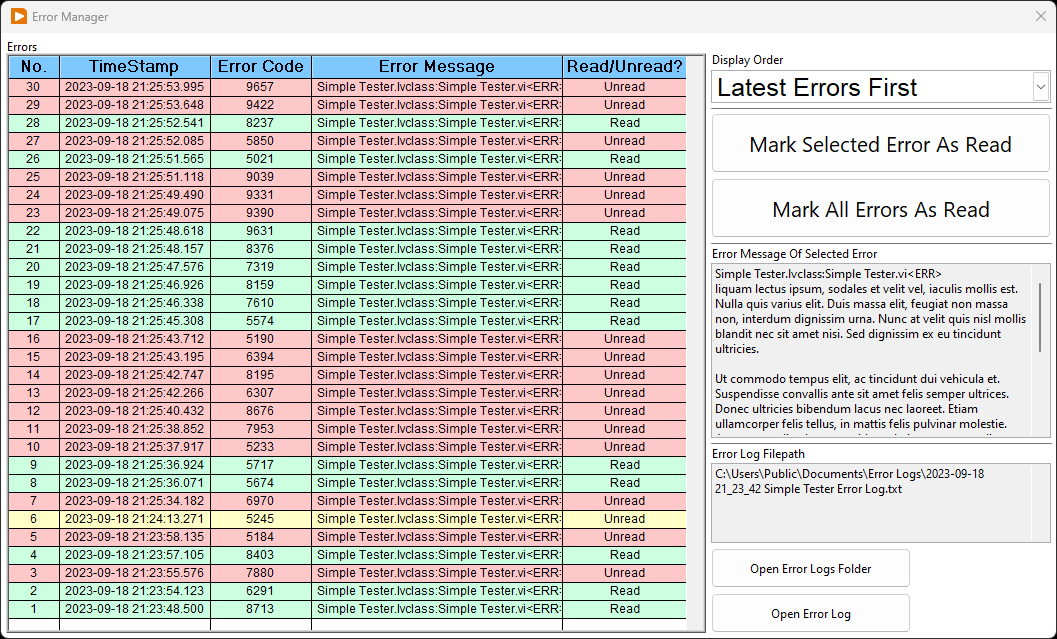Click the Read status of error 18
This screenshot has height=639, width=1057.
point(624,303)
